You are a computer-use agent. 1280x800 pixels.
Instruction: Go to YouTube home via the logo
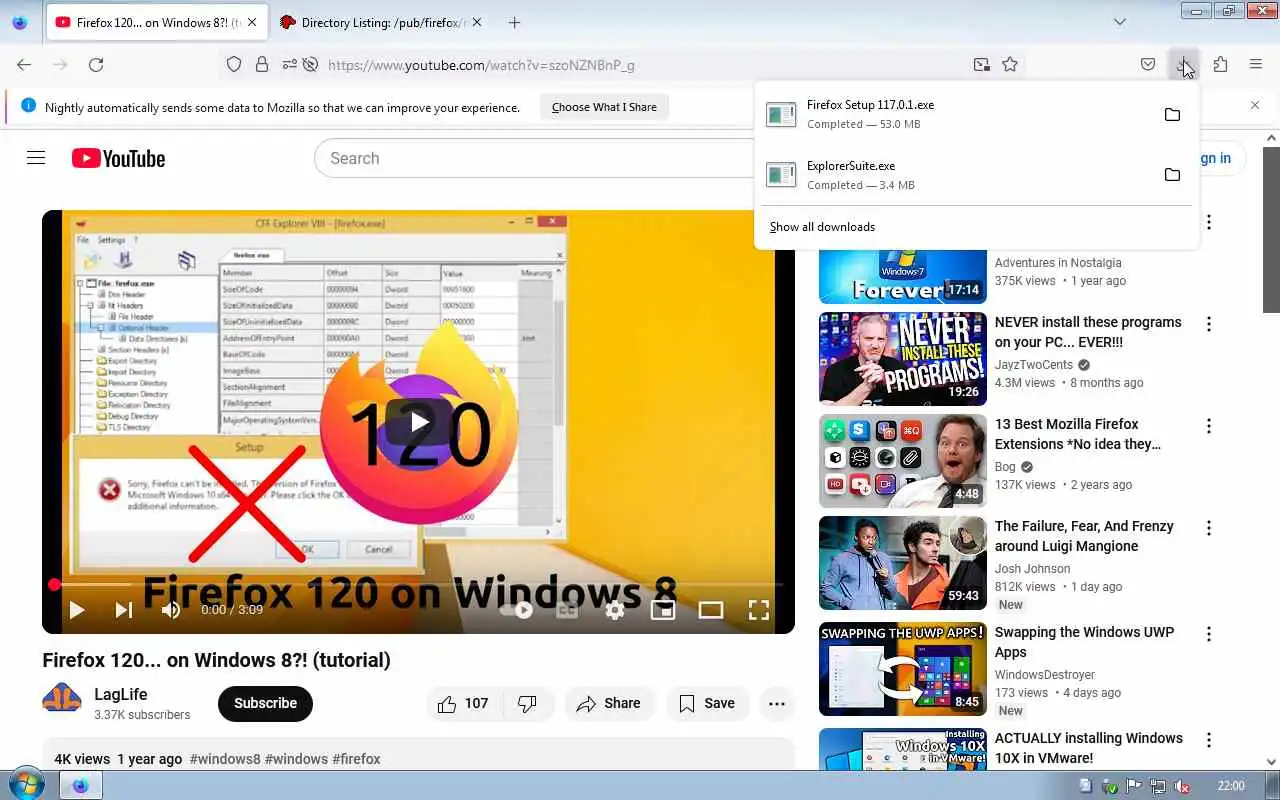click(x=118, y=158)
